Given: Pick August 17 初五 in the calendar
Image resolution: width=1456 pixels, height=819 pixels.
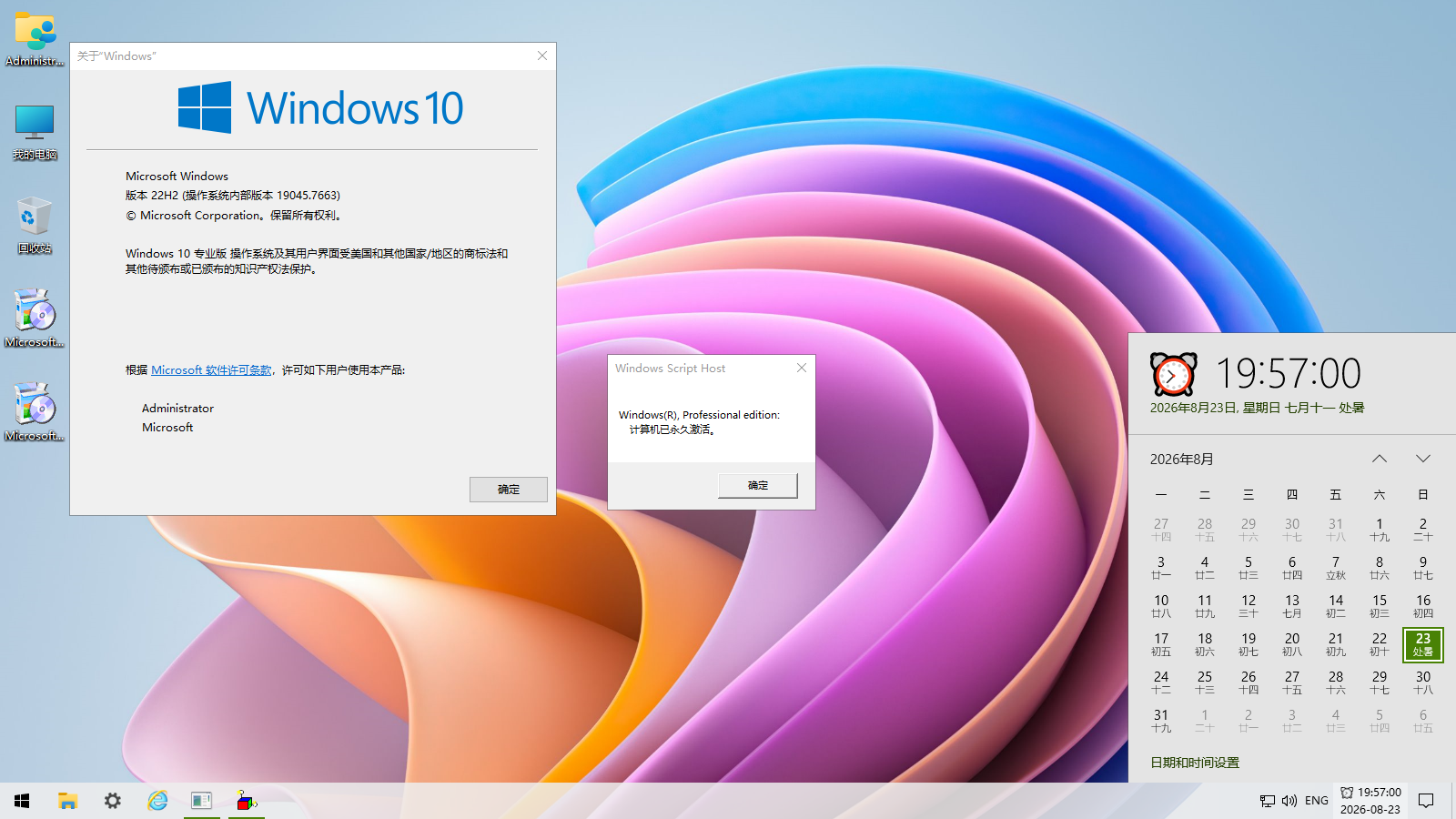Looking at the screenshot, I should pyautogui.click(x=1161, y=645).
